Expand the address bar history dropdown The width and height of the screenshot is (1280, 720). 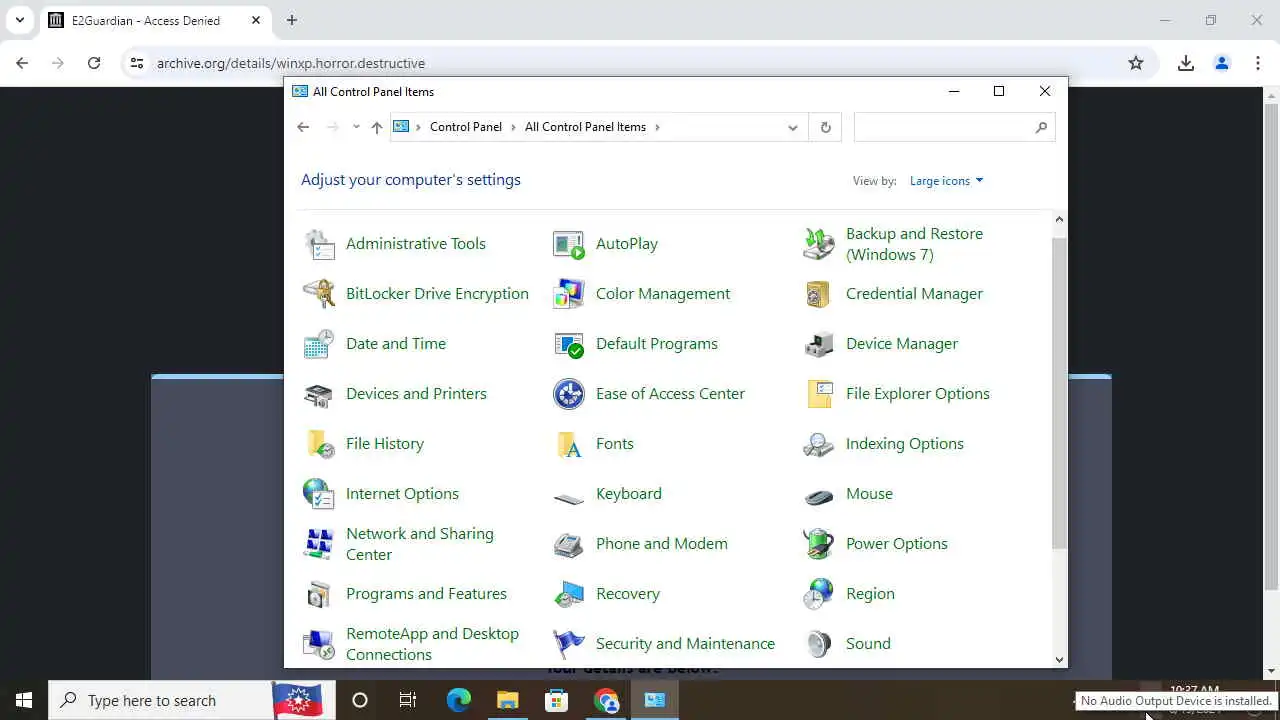[x=792, y=127]
